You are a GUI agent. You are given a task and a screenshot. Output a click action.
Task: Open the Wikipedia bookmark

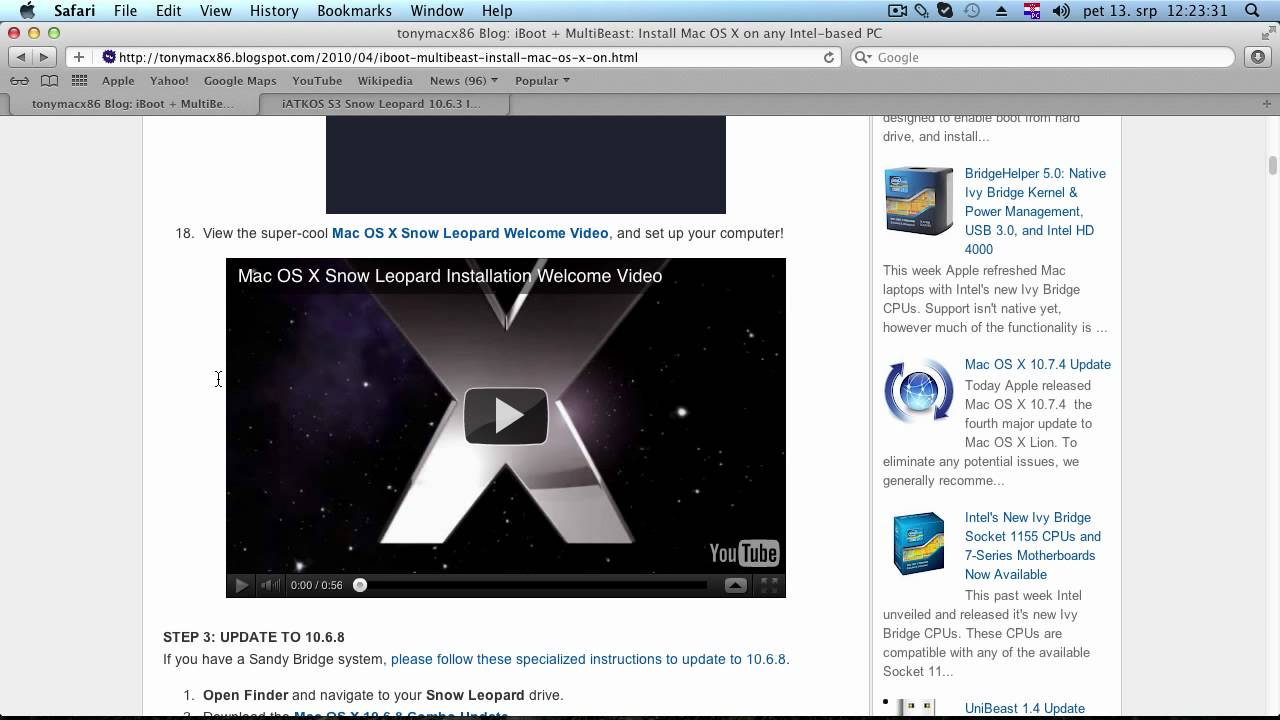pos(385,80)
